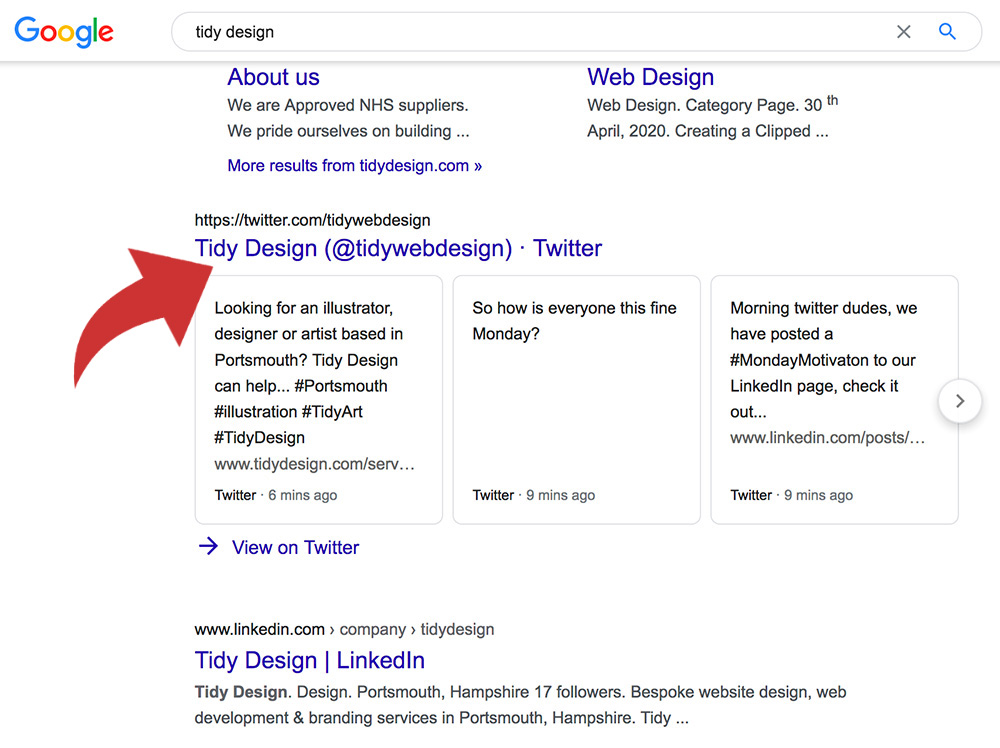This screenshot has width=1000, height=748.
Task: Click the magnifying glass search icon
Action: coord(947,31)
